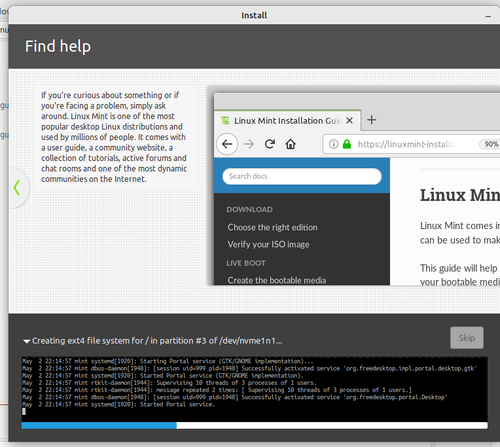Click the Install window title text
Image resolution: width=500 pixels, height=447 pixels.
(x=254, y=15)
